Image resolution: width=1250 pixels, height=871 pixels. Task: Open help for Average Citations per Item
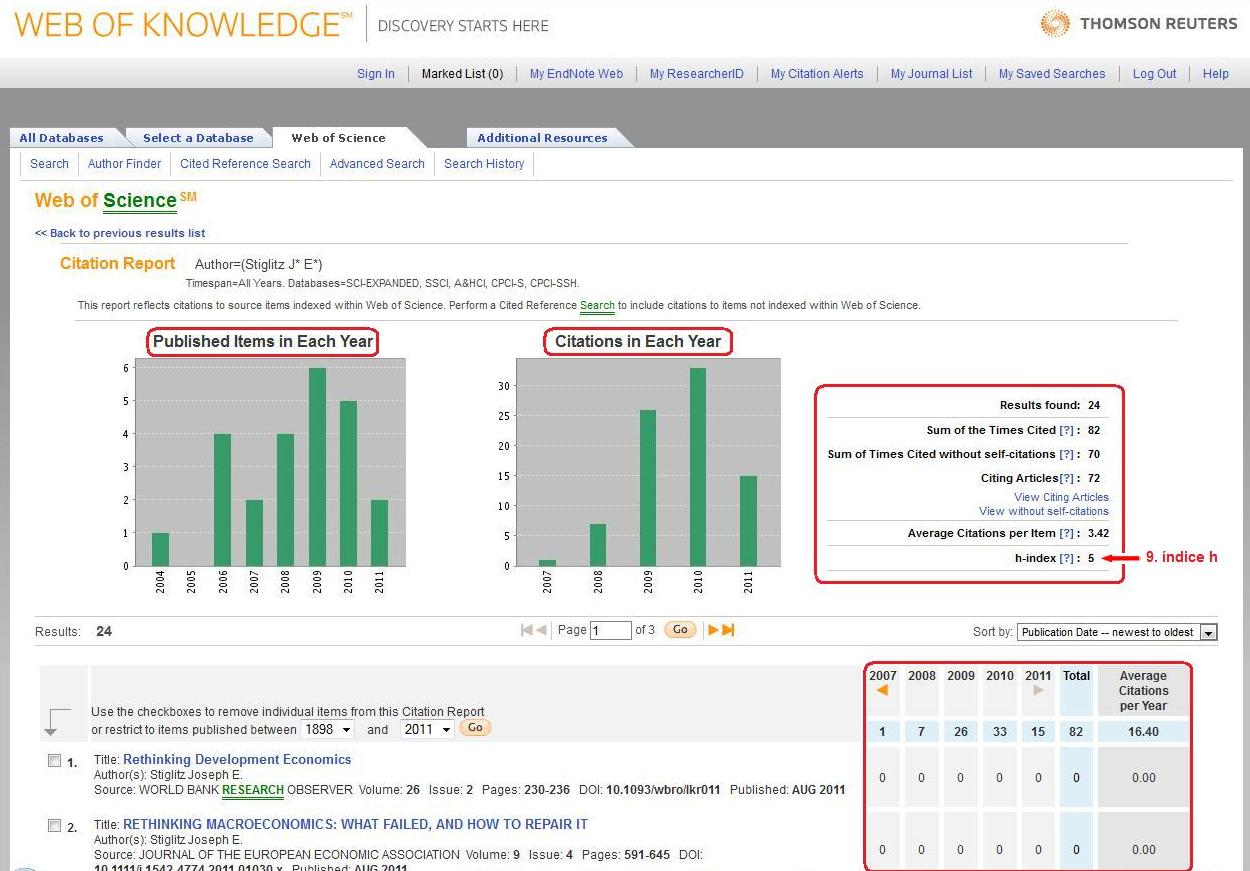coord(1066,533)
